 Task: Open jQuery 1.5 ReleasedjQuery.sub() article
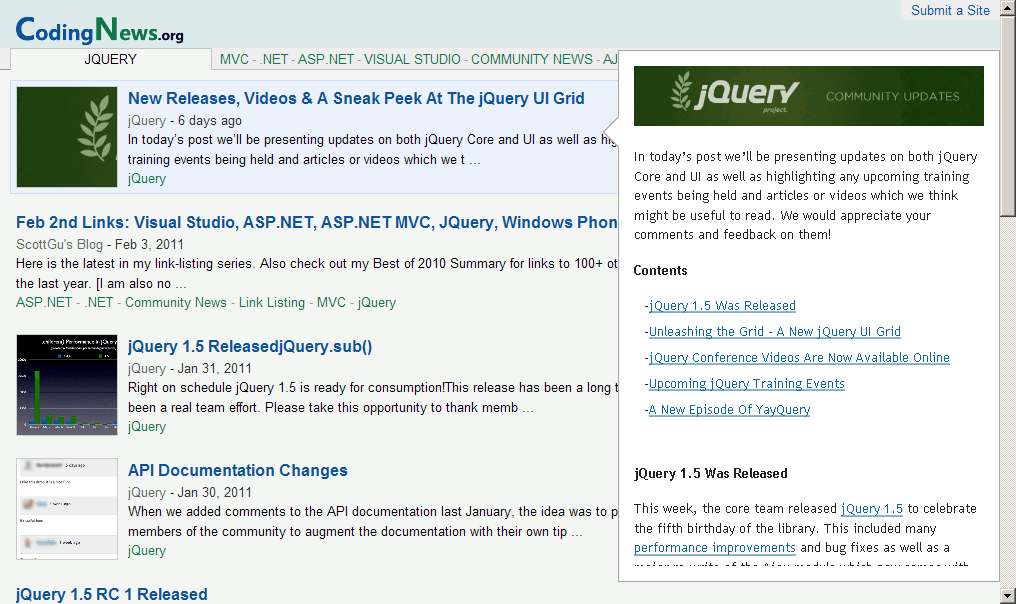pos(249,347)
